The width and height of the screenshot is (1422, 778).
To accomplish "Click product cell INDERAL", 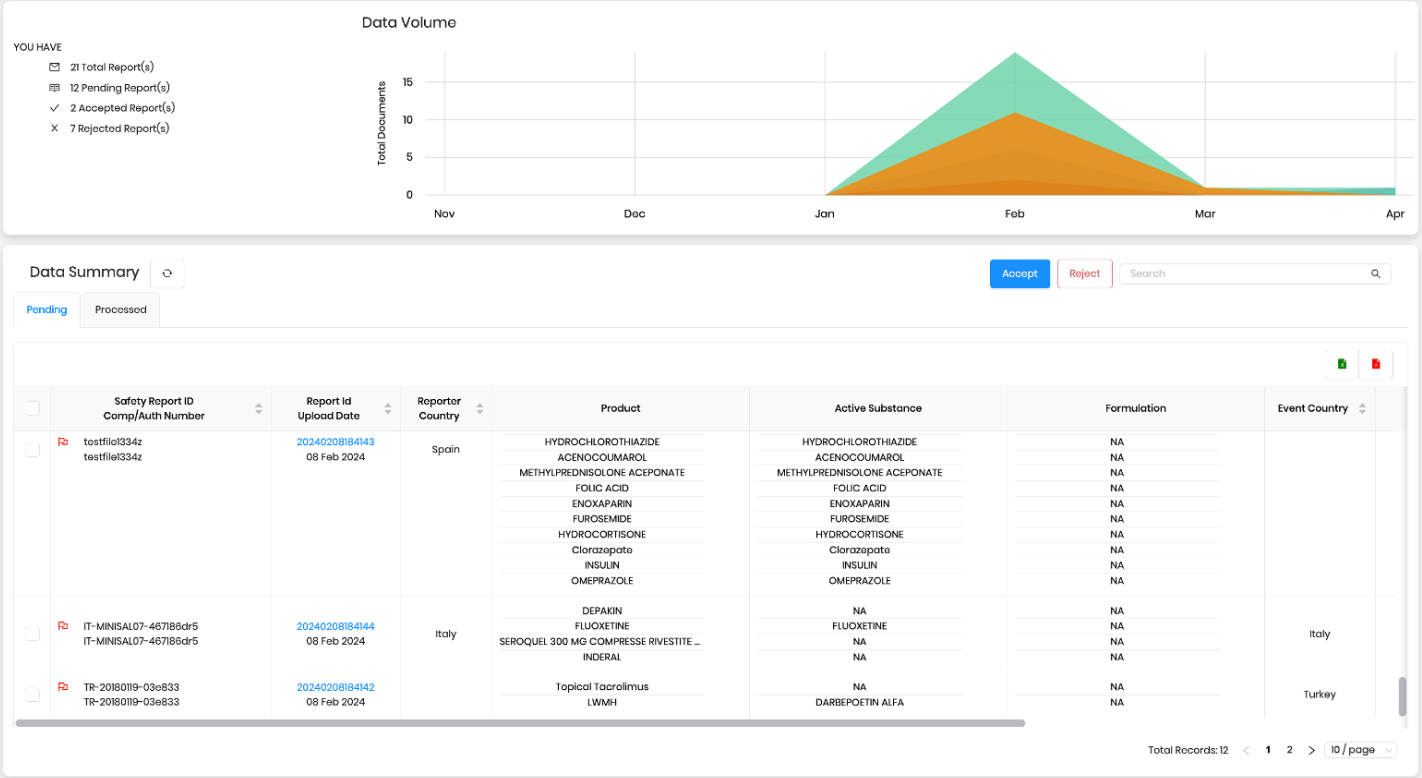I will [602, 657].
